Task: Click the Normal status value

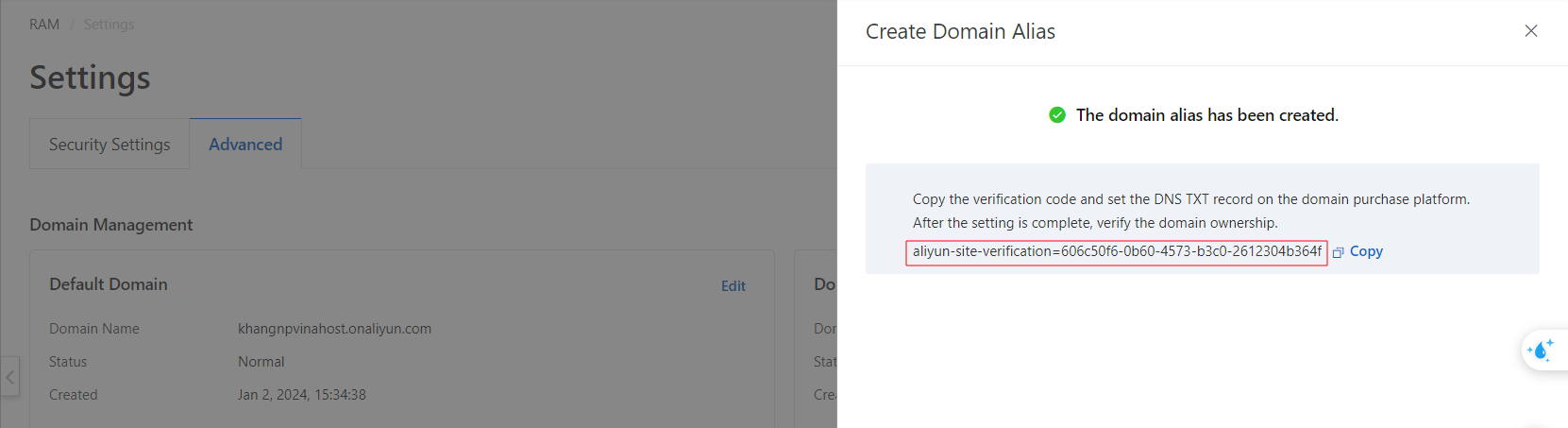Action: pyautogui.click(x=261, y=362)
